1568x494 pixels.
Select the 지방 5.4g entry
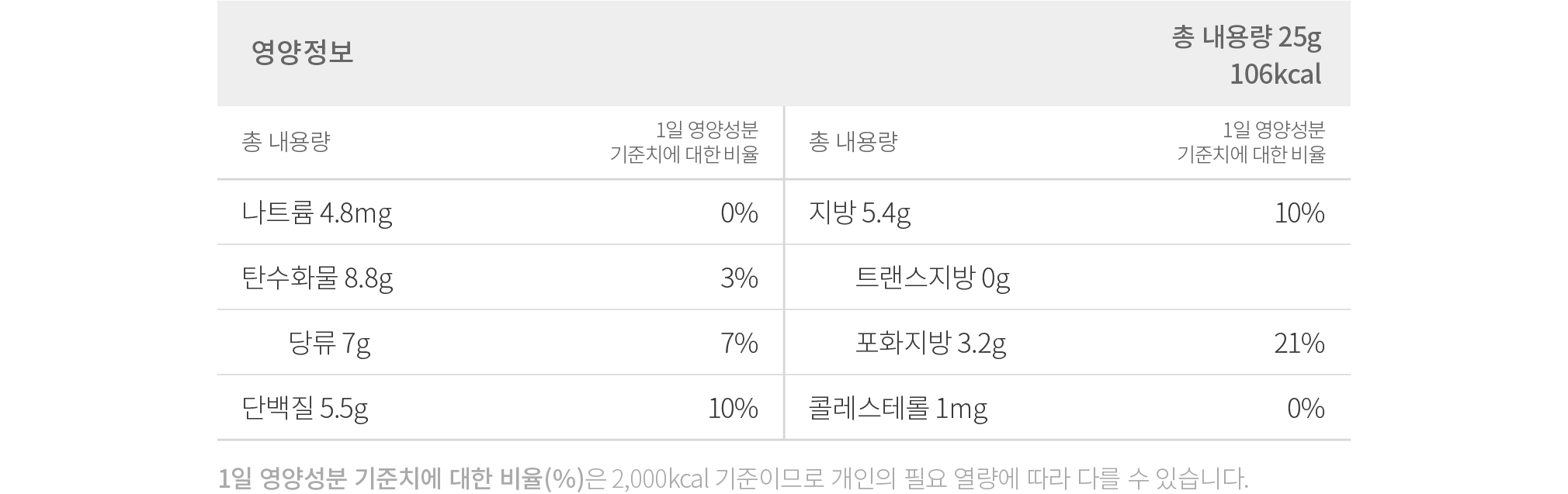(x=859, y=212)
